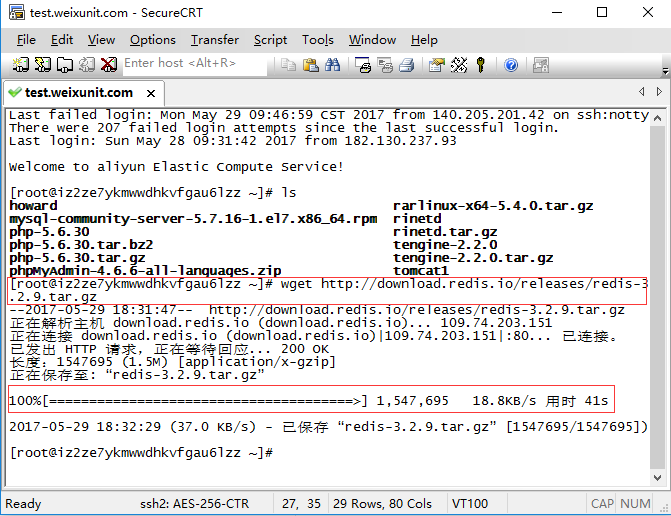Image resolution: width=671 pixels, height=516 pixels.
Task: Click the Copy toolbar icon
Action: click(x=288, y=65)
